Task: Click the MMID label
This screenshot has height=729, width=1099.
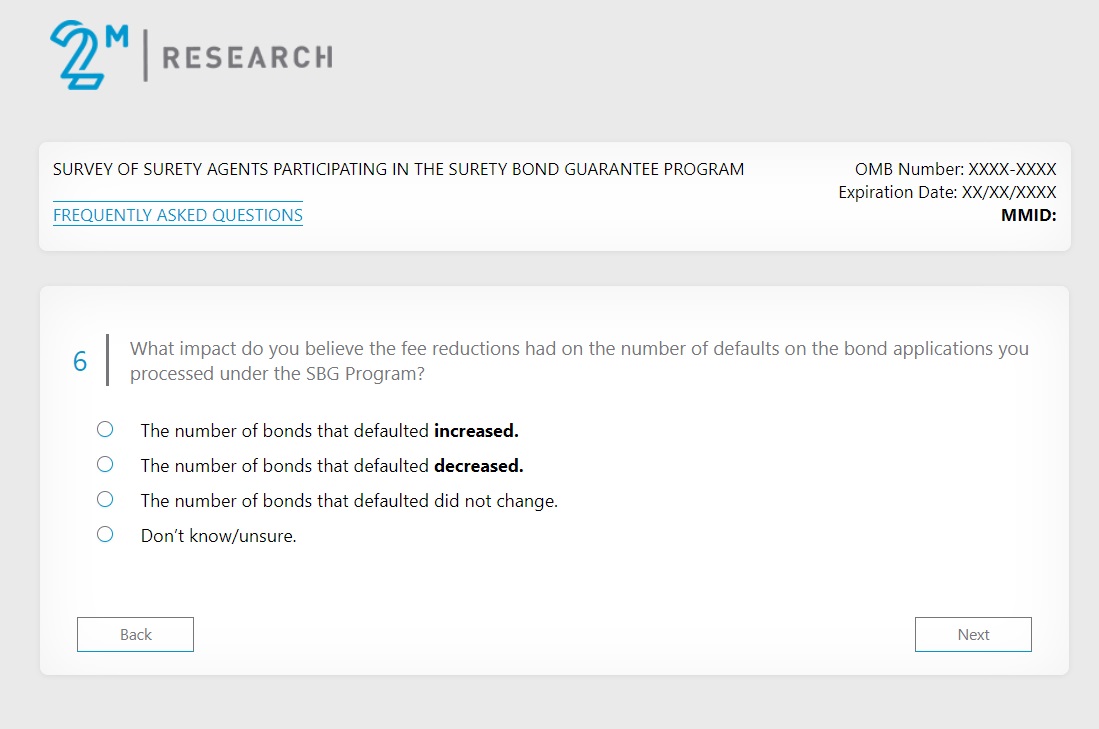Action: 1028,214
